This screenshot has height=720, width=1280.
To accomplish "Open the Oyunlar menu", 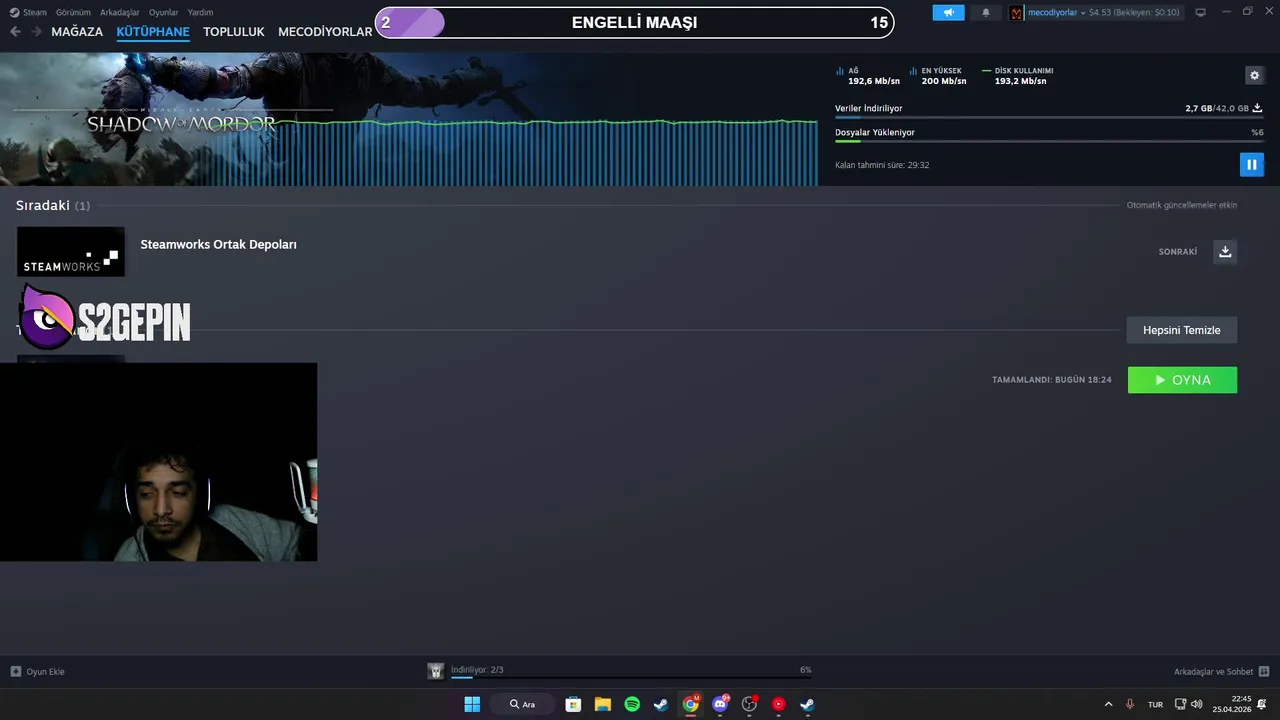I will [163, 12].
